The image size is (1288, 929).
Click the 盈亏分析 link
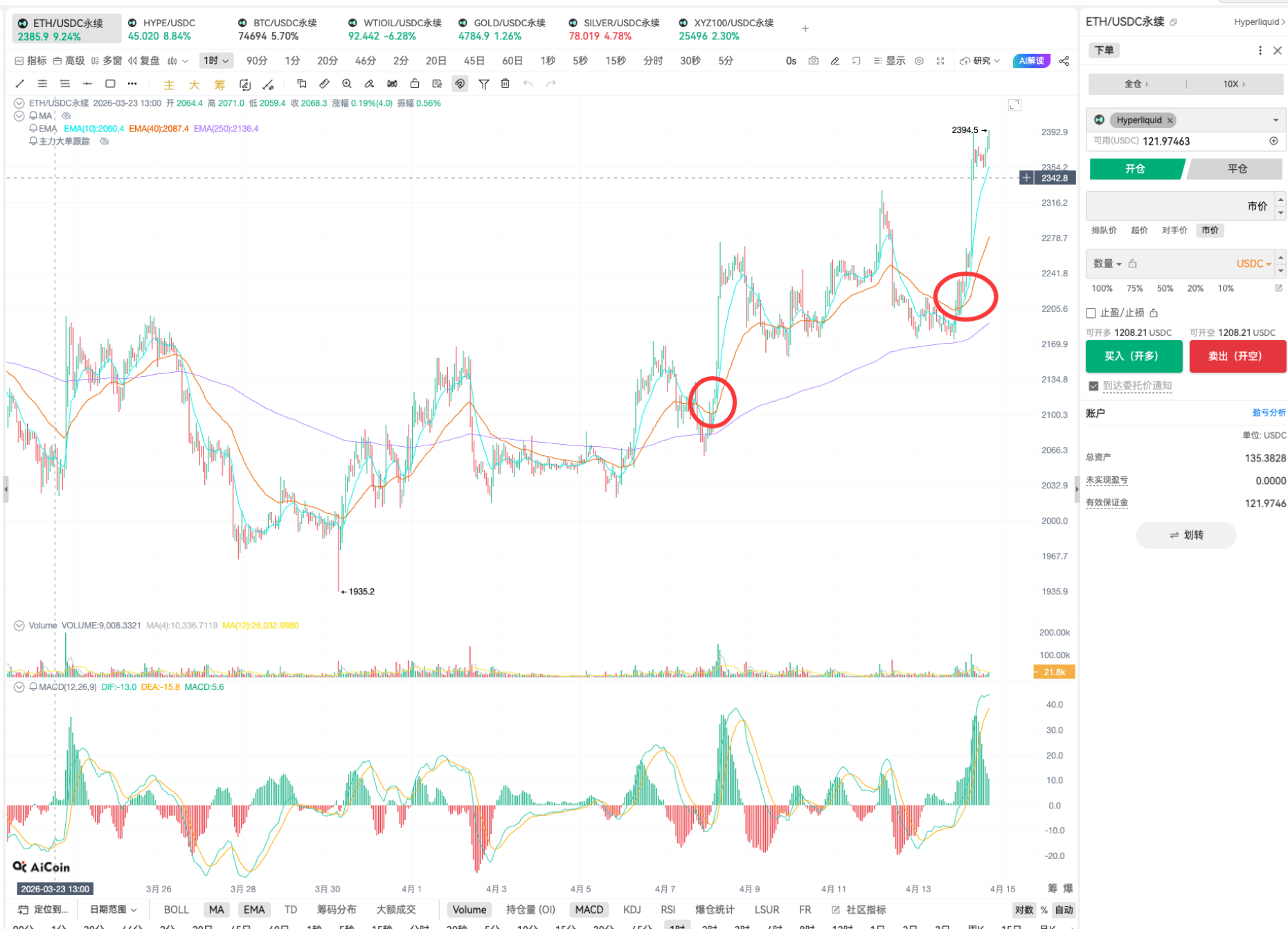(x=1270, y=412)
